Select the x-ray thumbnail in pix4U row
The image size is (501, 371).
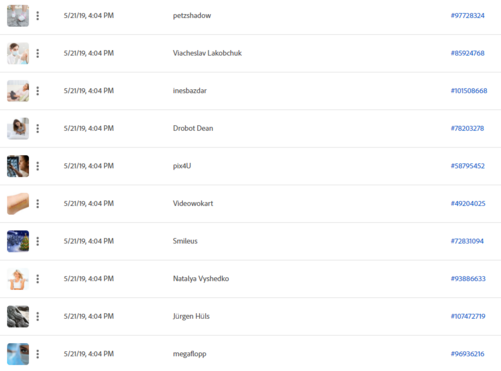click(x=18, y=166)
